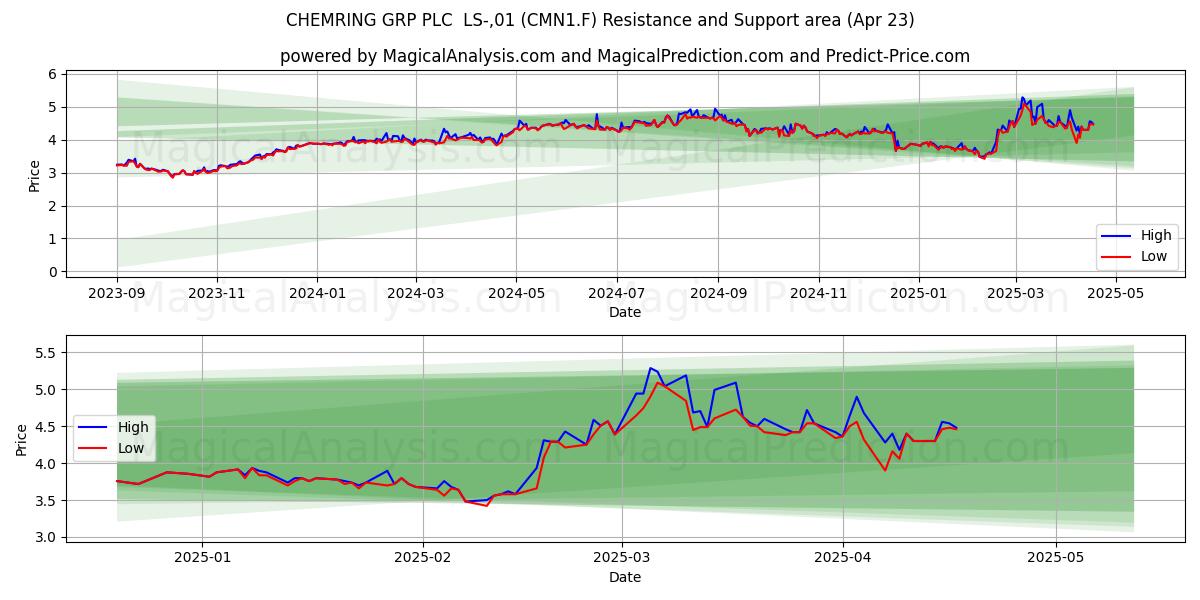Image resolution: width=1200 pixels, height=600 pixels.
Task: Click the '2024-05' tick label on top chart
Action: (516, 294)
